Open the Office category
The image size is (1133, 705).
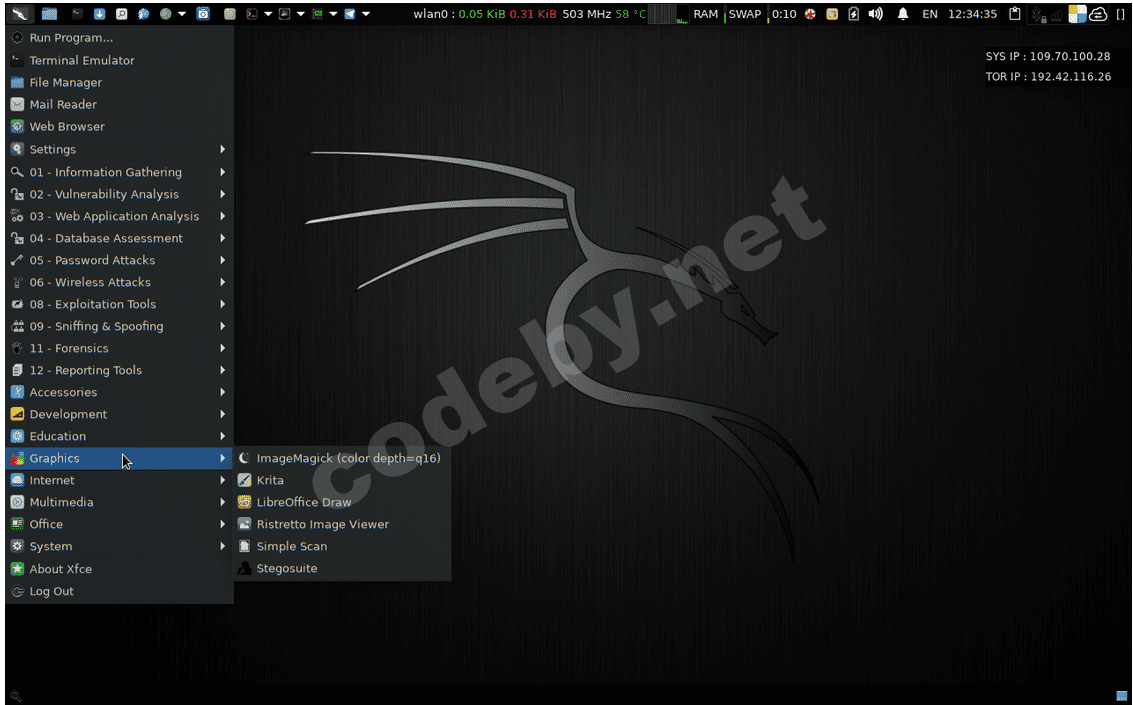point(119,524)
